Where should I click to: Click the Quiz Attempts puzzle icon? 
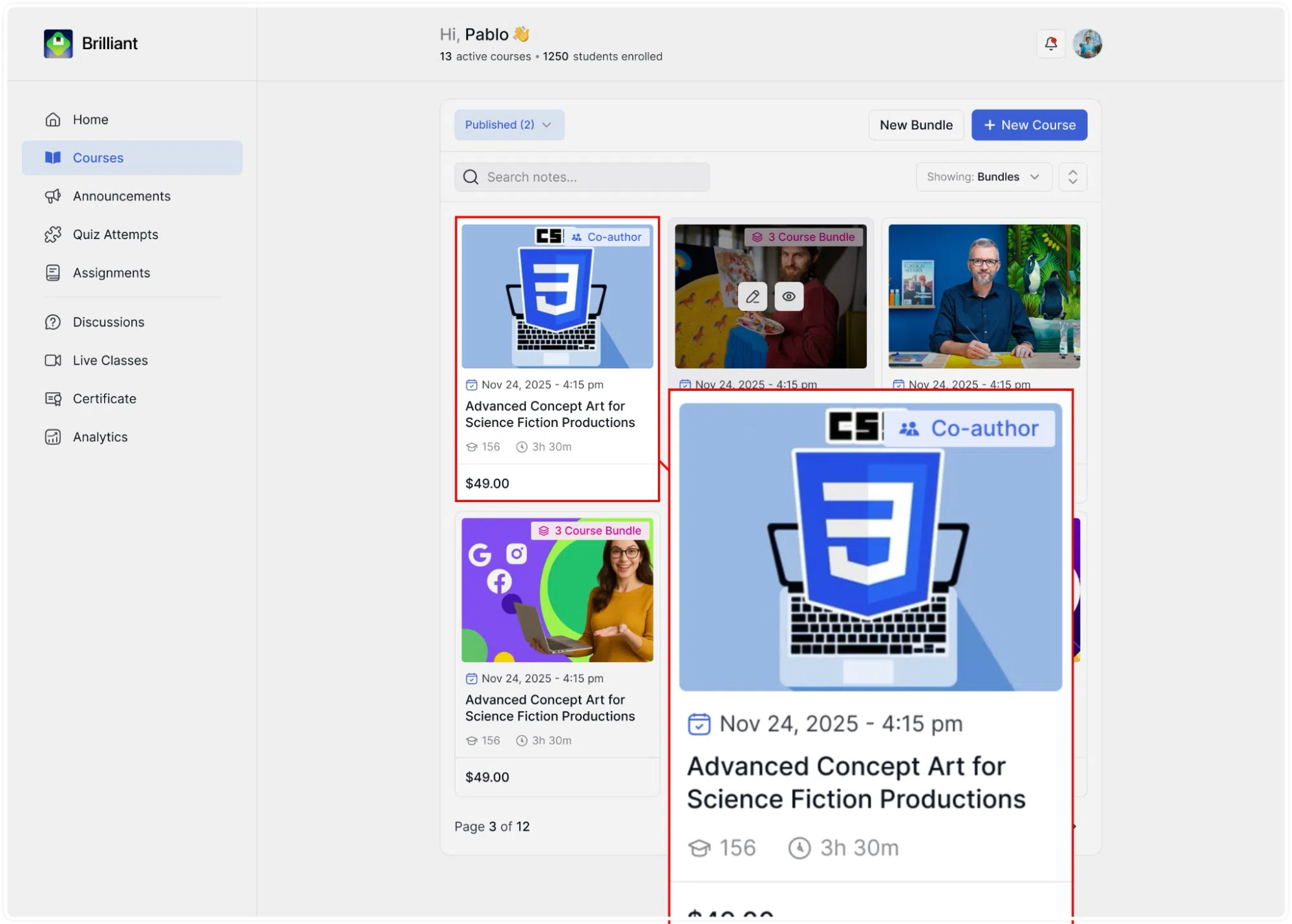point(53,235)
